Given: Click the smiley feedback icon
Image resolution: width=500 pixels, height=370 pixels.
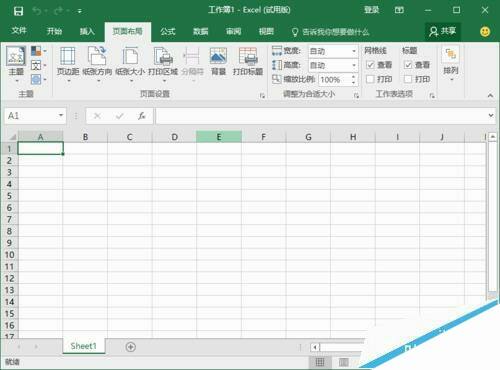Looking at the screenshot, I should 485,32.
